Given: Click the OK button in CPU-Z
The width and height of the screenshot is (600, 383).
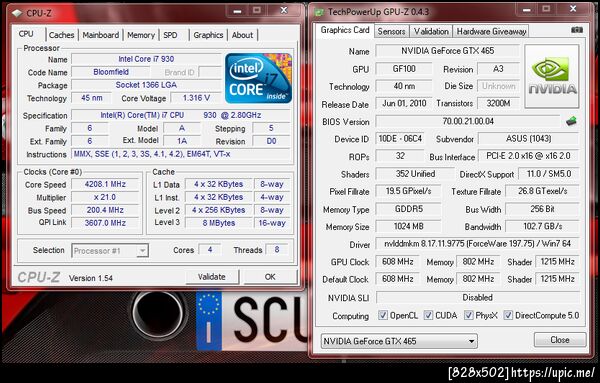Looking at the screenshot, I should (x=270, y=277).
